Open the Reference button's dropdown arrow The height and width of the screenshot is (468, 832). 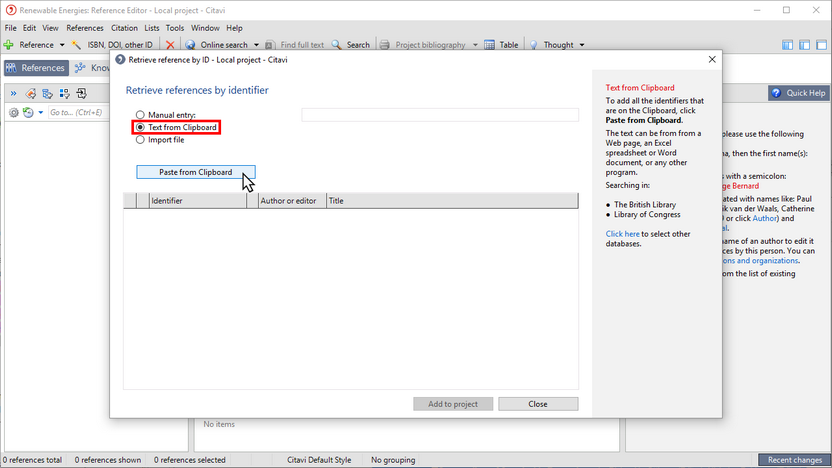click(x=62, y=45)
